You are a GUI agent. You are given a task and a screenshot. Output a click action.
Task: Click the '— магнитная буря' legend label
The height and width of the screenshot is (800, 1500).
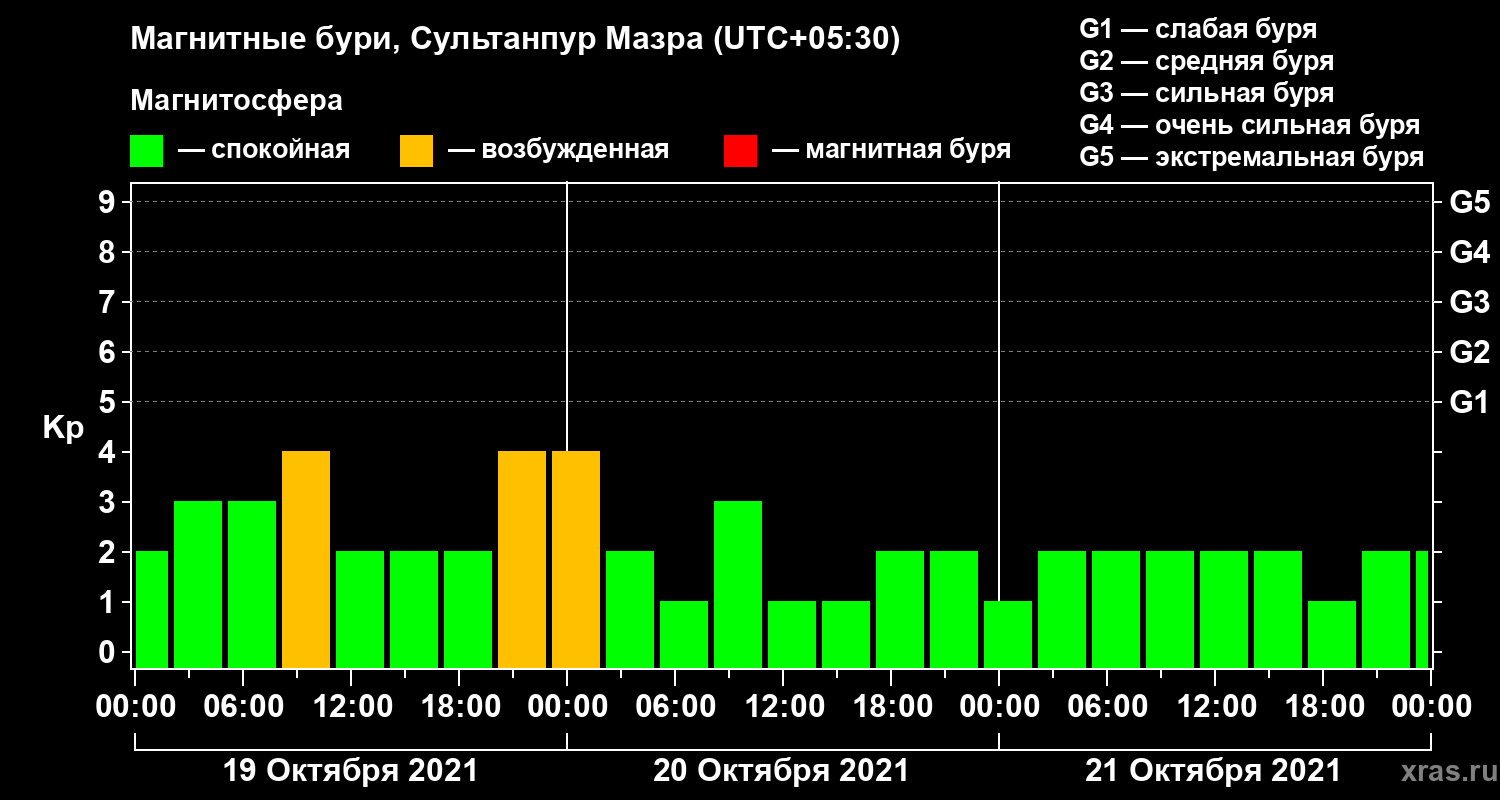pos(892,151)
